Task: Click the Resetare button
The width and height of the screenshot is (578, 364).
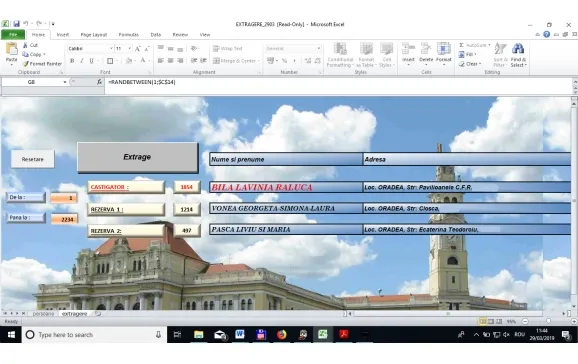Action: pos(33,159)
